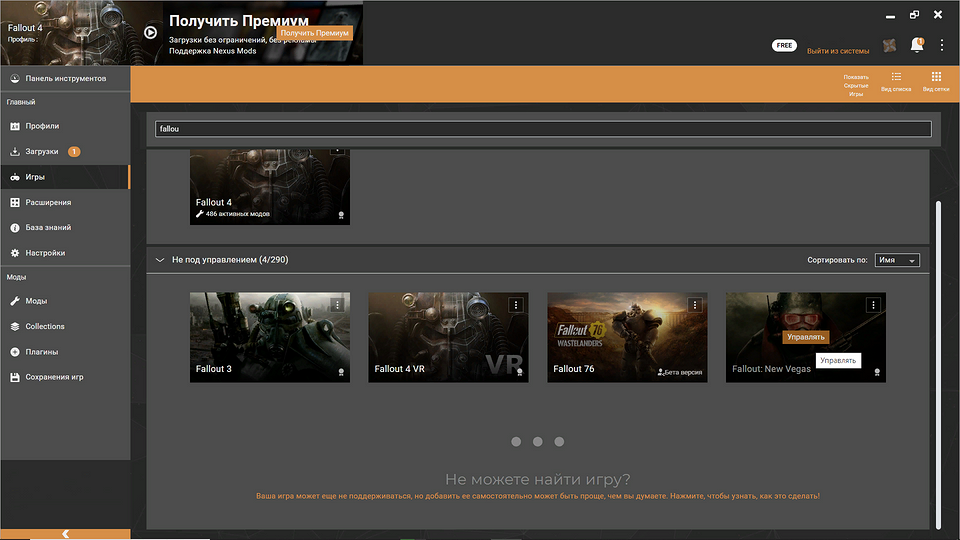Collapse the left sidebar panel

(x=65, y=534)
